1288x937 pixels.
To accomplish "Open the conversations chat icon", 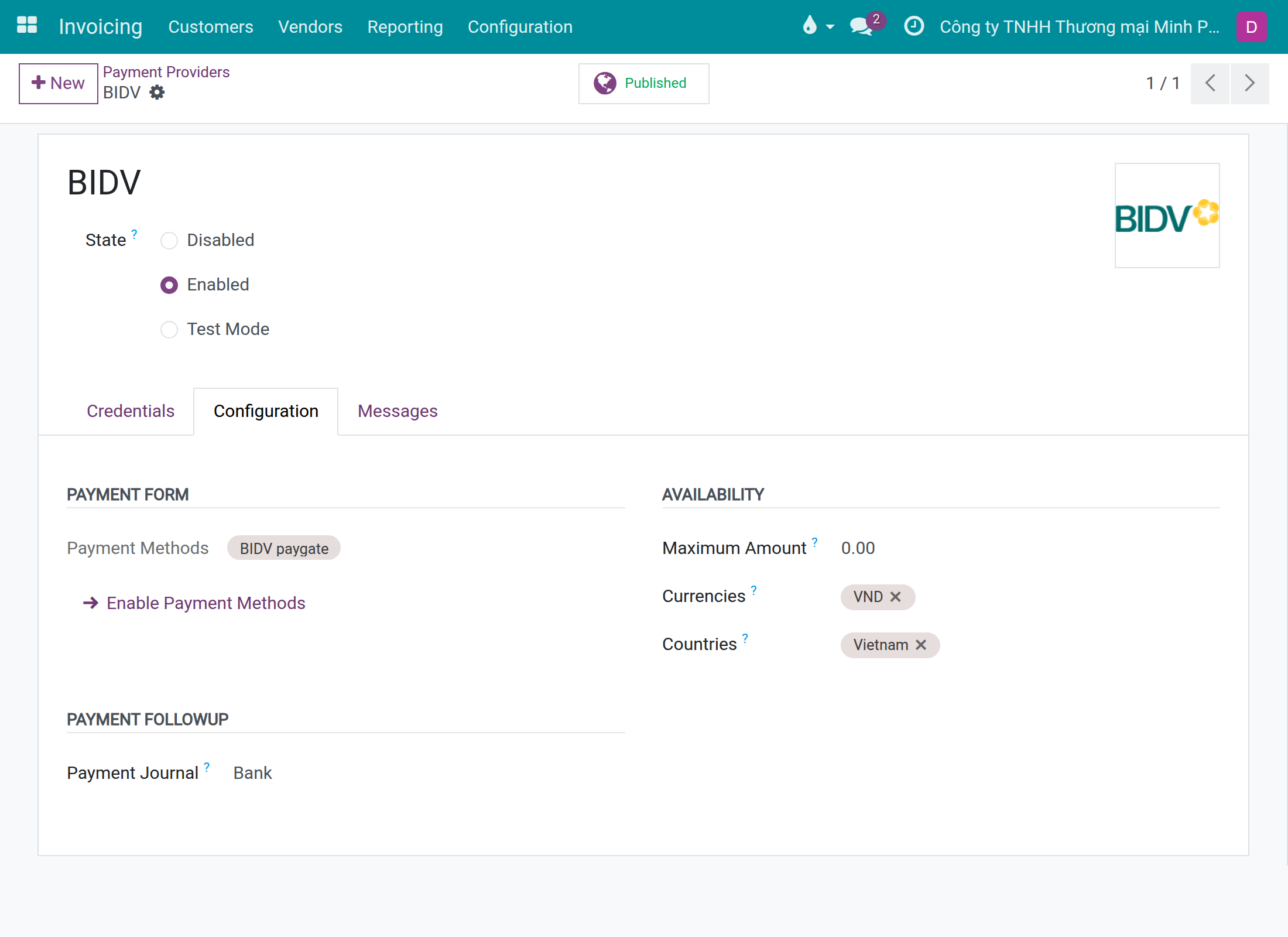I will tap(861, 26).
